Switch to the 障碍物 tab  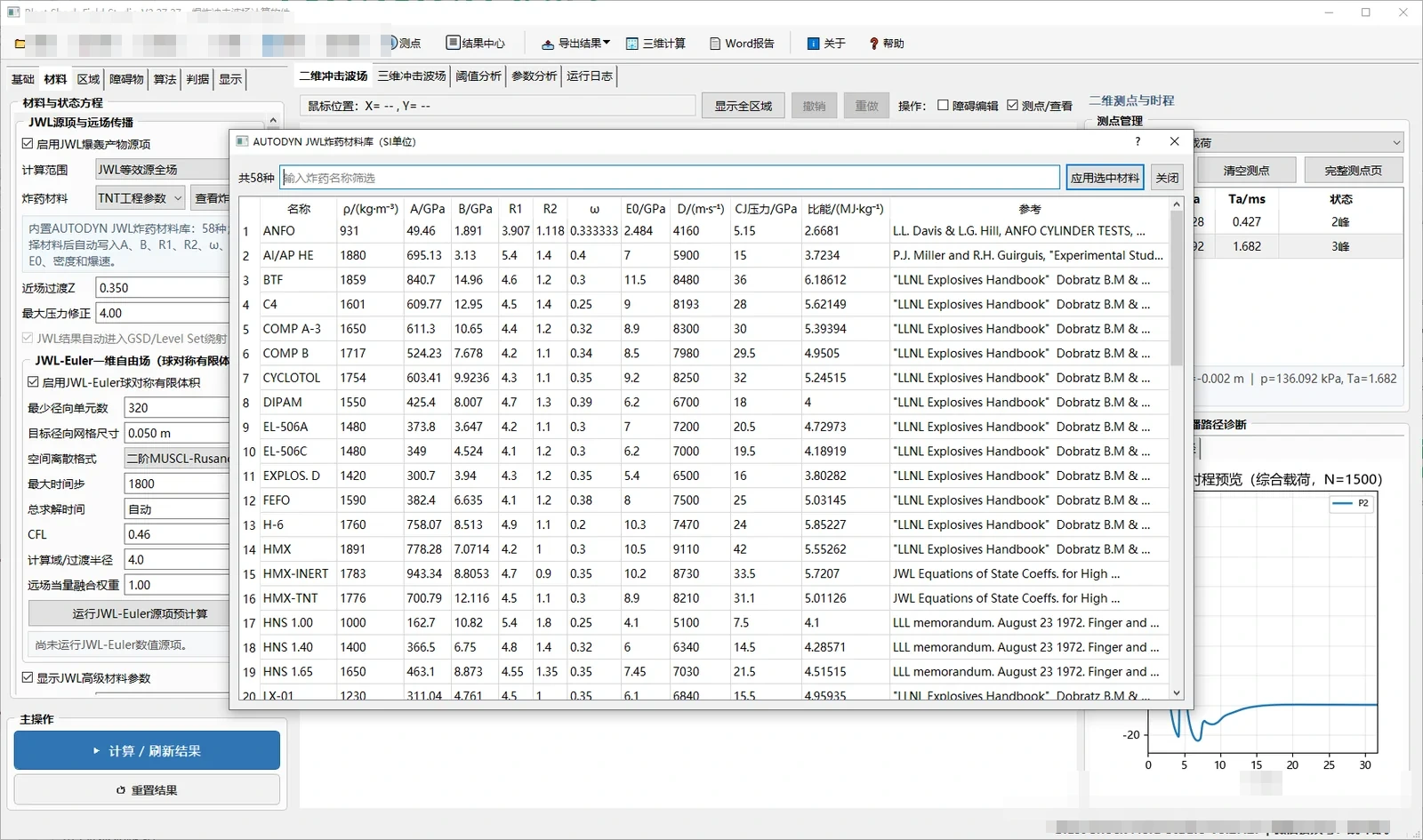(x=126, y=79)
